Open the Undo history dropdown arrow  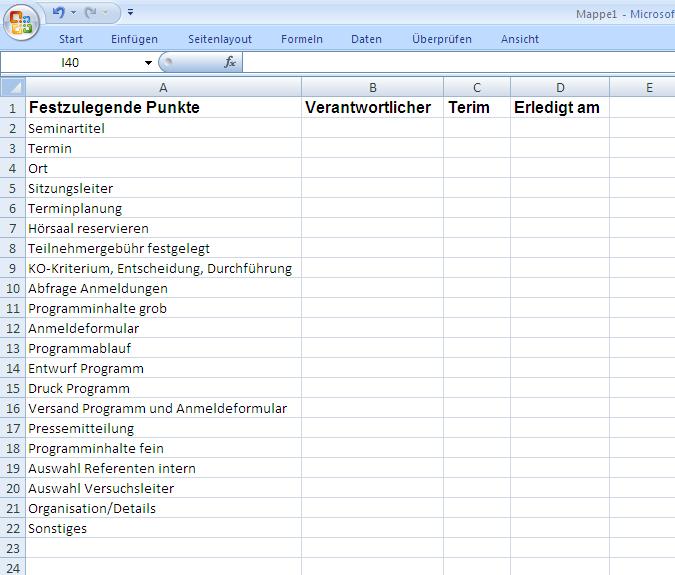(74, 12)
